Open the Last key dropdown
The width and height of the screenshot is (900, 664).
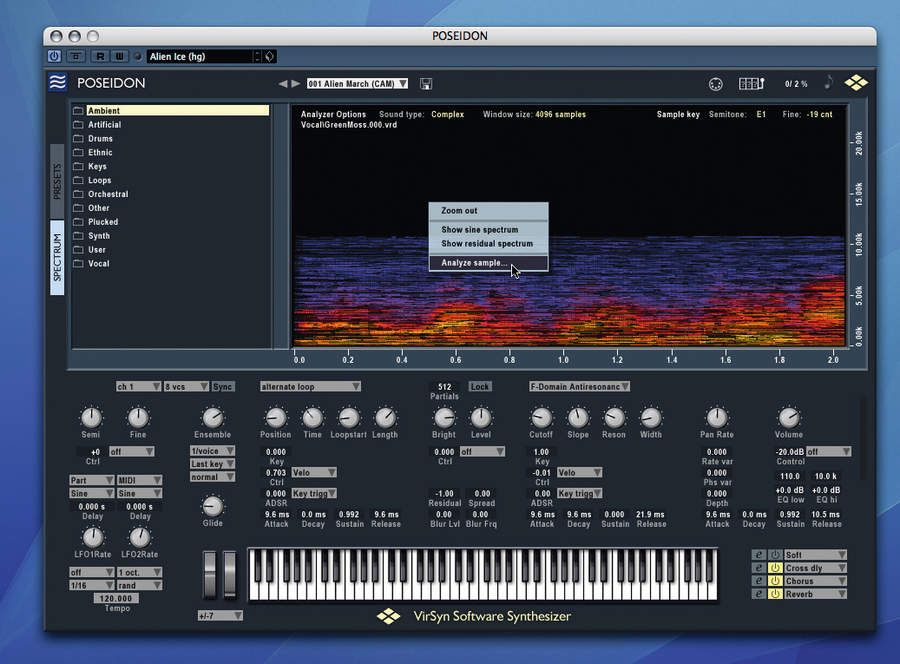click(212, 464)
